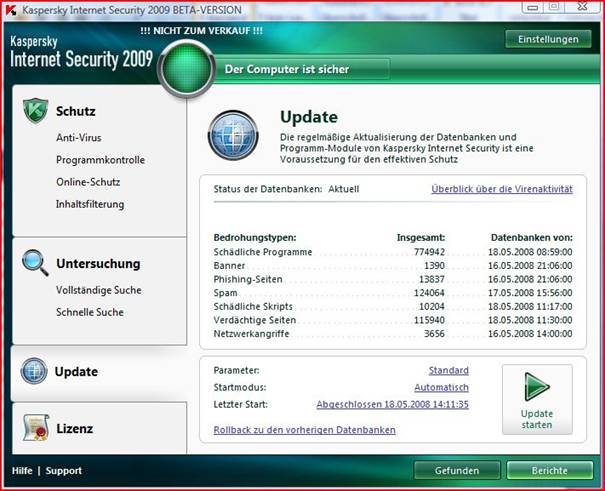The height and width of the screenshot is (491, 605).
Task: Open the Support link
Action: [64, 471]
